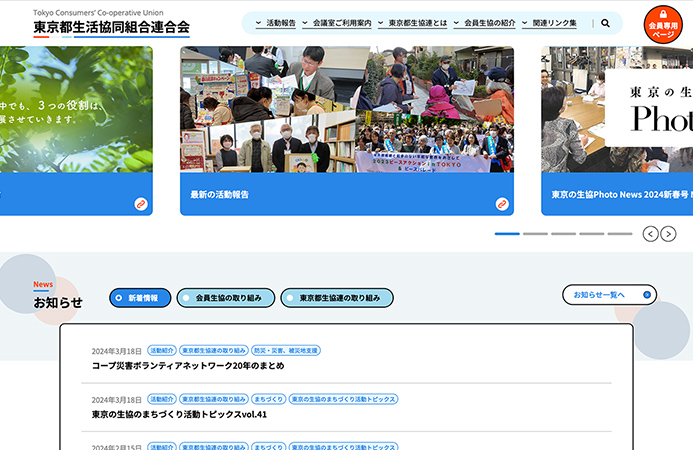The width and height of the screenshot is (693, 450).
Task: Click 防災・災害、被災地支援 tag
Action: pyautogui.click(x=286, y=351)
